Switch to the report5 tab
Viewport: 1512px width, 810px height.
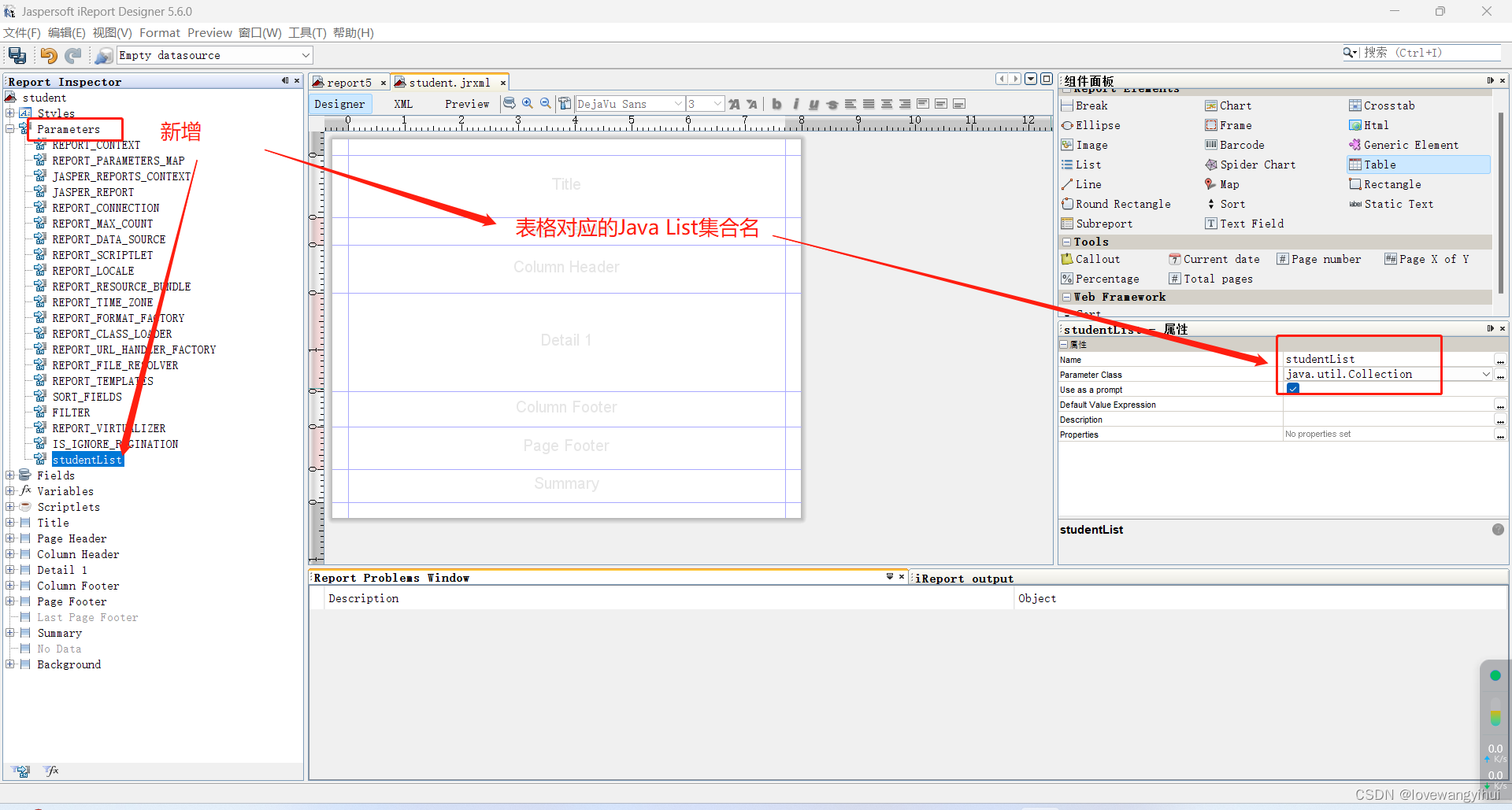(349, 83)
